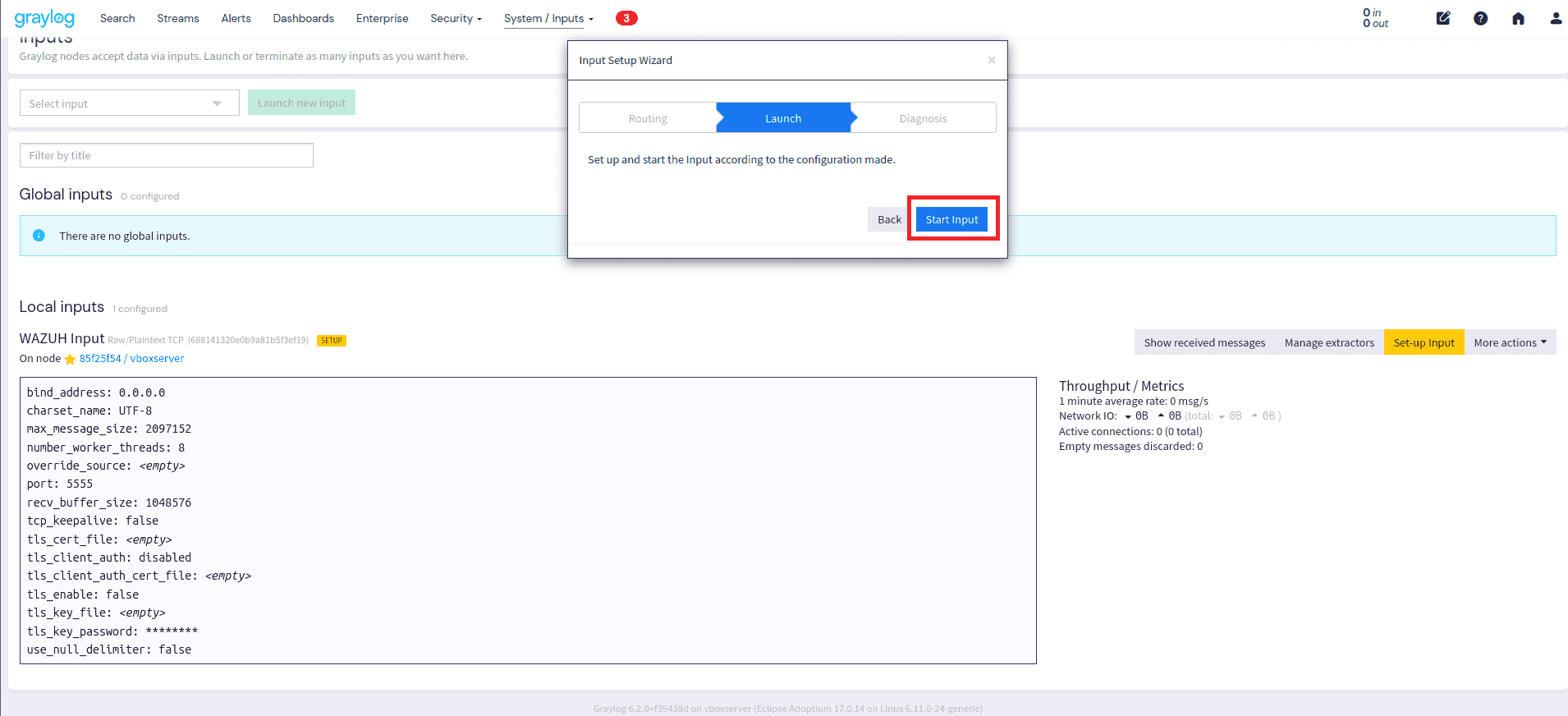
Task: Click 'Empty messages discarded: 0' text
Action: click(1130, 447)
